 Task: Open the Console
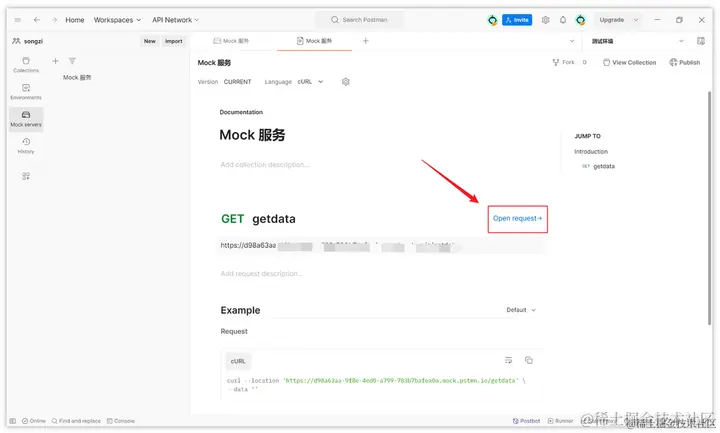tap(121, 421)
